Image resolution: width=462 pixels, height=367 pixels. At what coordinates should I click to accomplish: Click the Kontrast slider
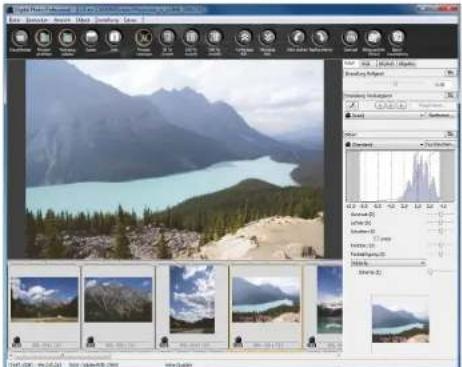click(x=440, y=214)
